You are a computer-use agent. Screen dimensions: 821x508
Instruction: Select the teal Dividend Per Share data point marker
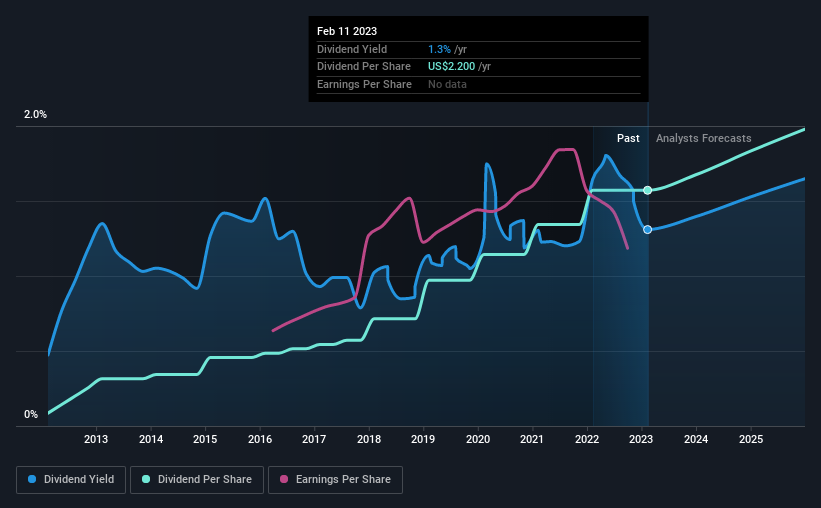648,190
